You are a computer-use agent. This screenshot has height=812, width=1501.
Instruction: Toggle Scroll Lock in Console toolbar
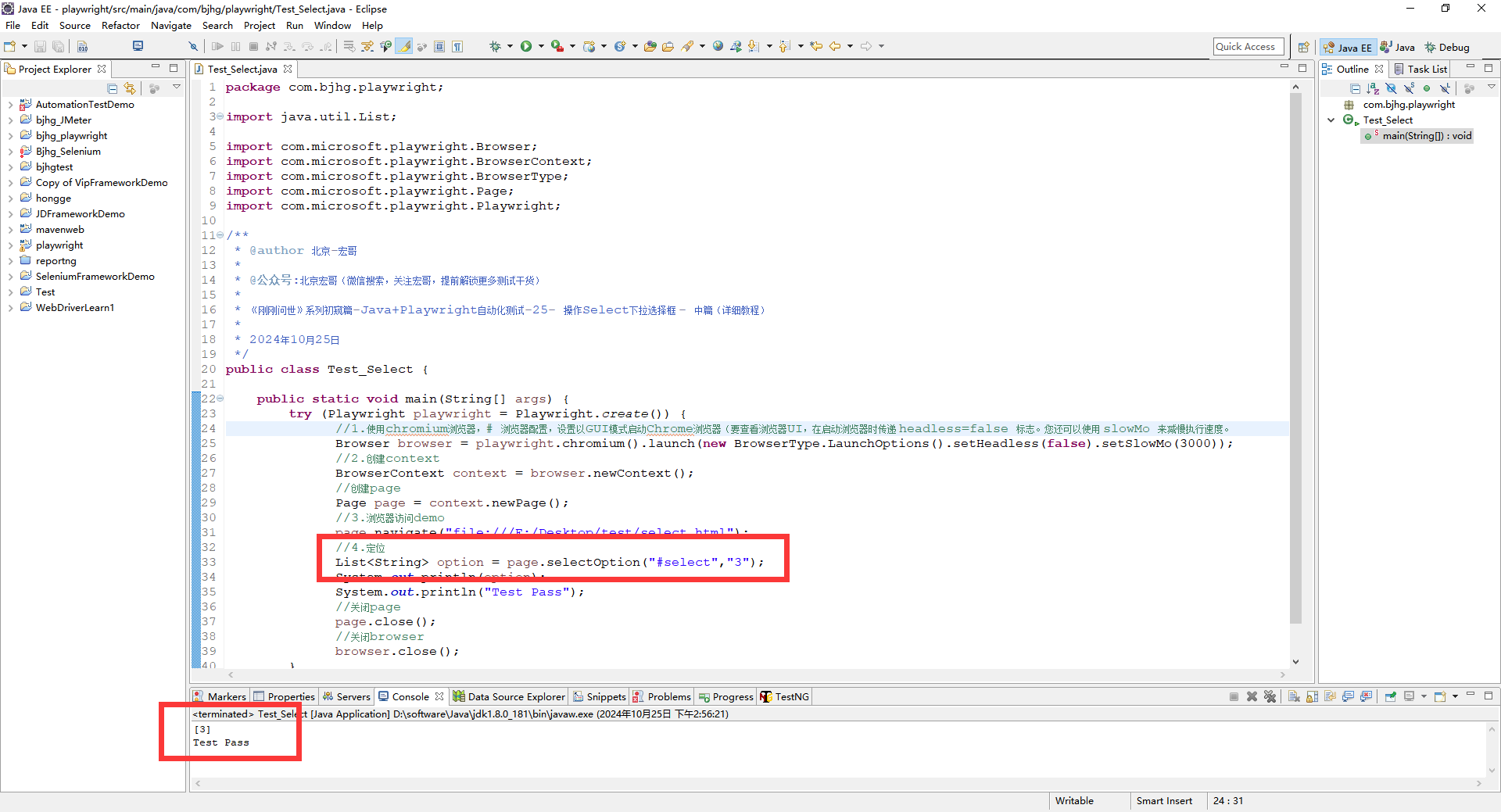click(x=1312, y=696)
